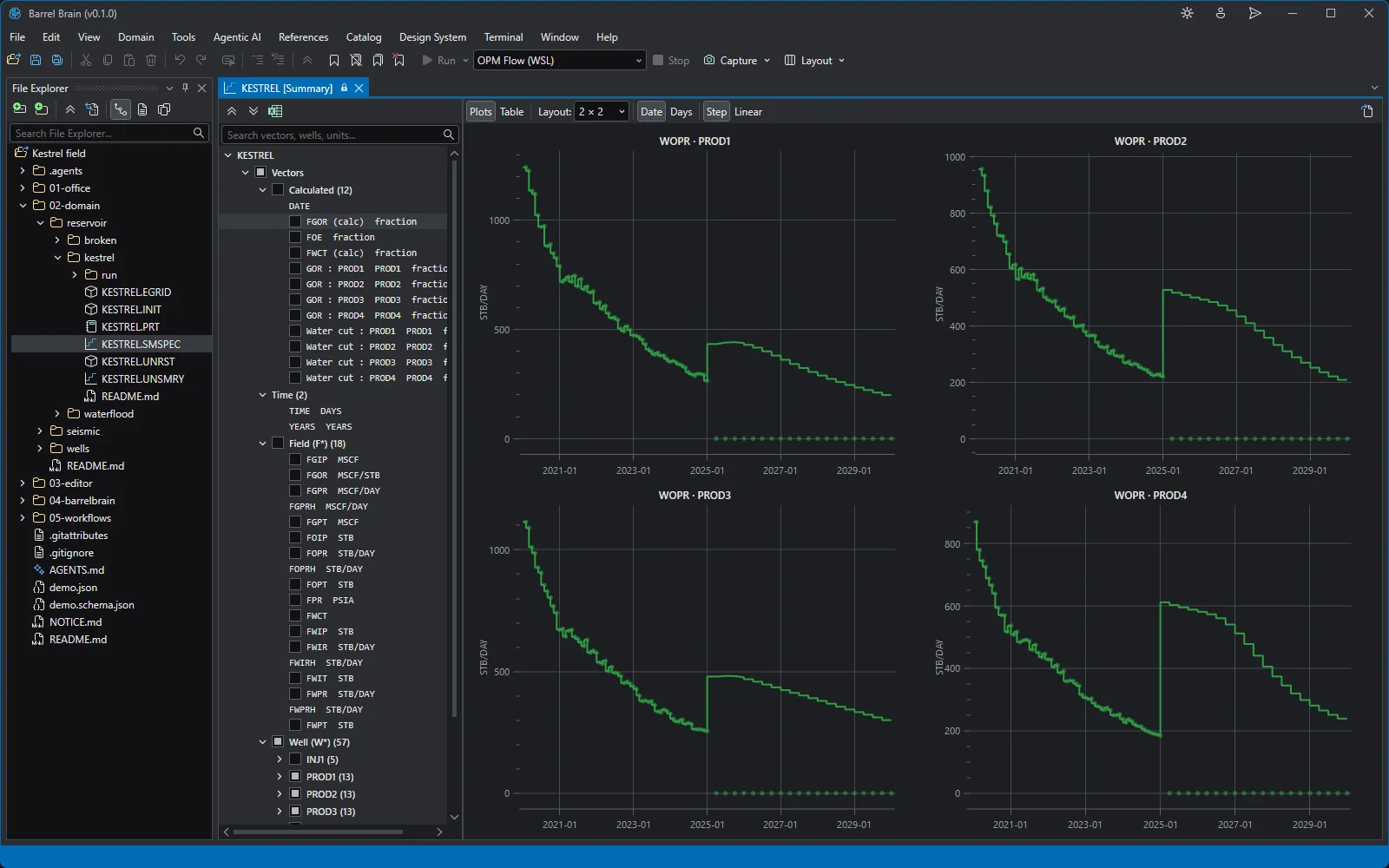Screen dimensions: 1389x868
Task: Check the FOE fraction checkbox
Action: tap(295, 237)
